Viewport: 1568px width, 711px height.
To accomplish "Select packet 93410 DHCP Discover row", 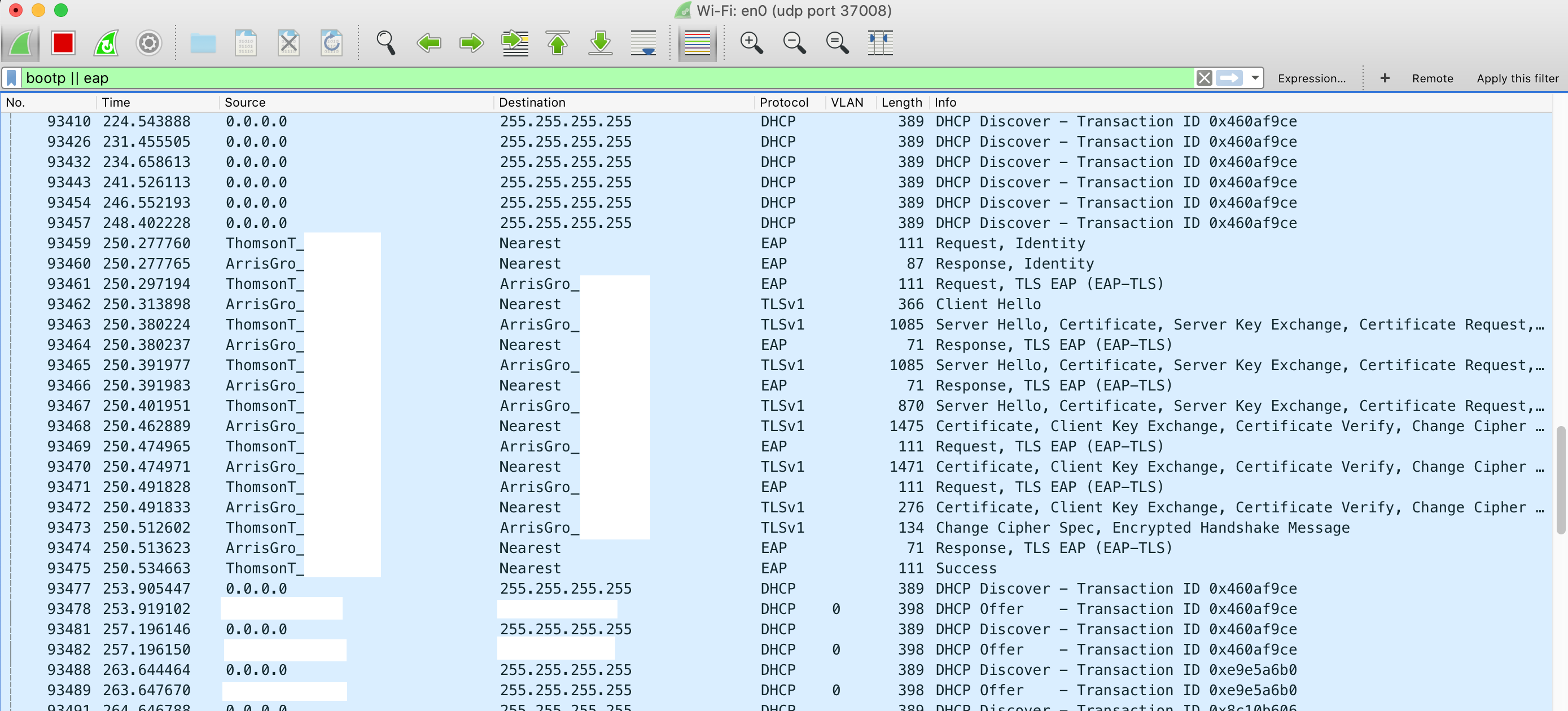I will pos(776,122).
